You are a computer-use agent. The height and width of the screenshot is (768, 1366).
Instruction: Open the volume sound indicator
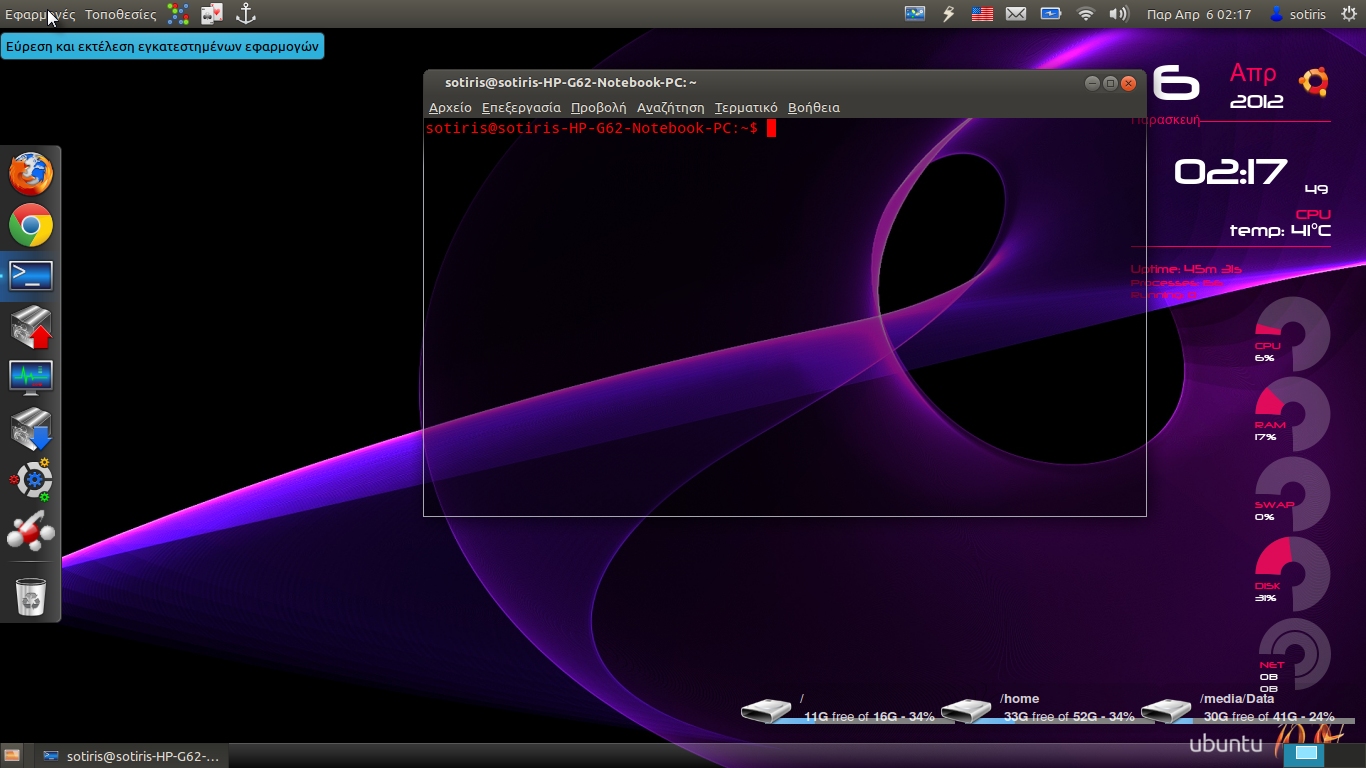click(x=1118, y=14)
